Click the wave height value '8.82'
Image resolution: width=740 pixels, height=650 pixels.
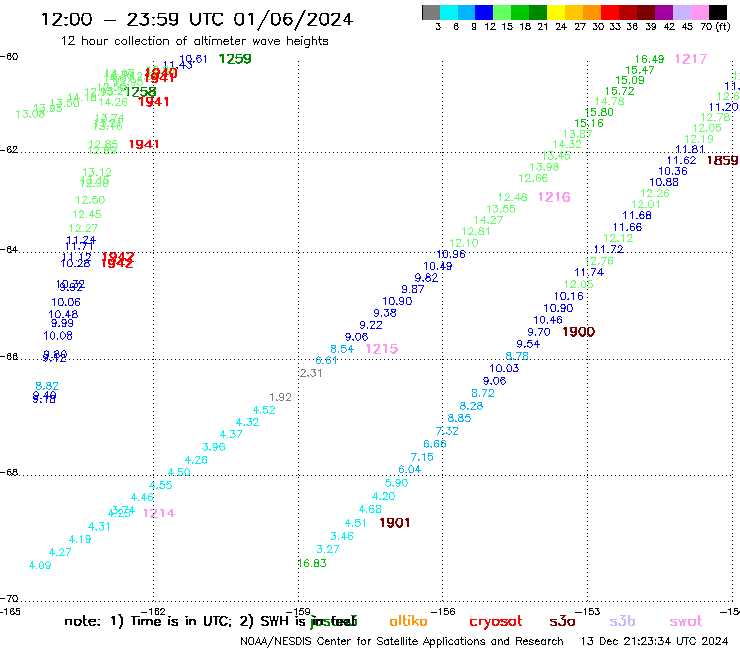tap(47, 386)
